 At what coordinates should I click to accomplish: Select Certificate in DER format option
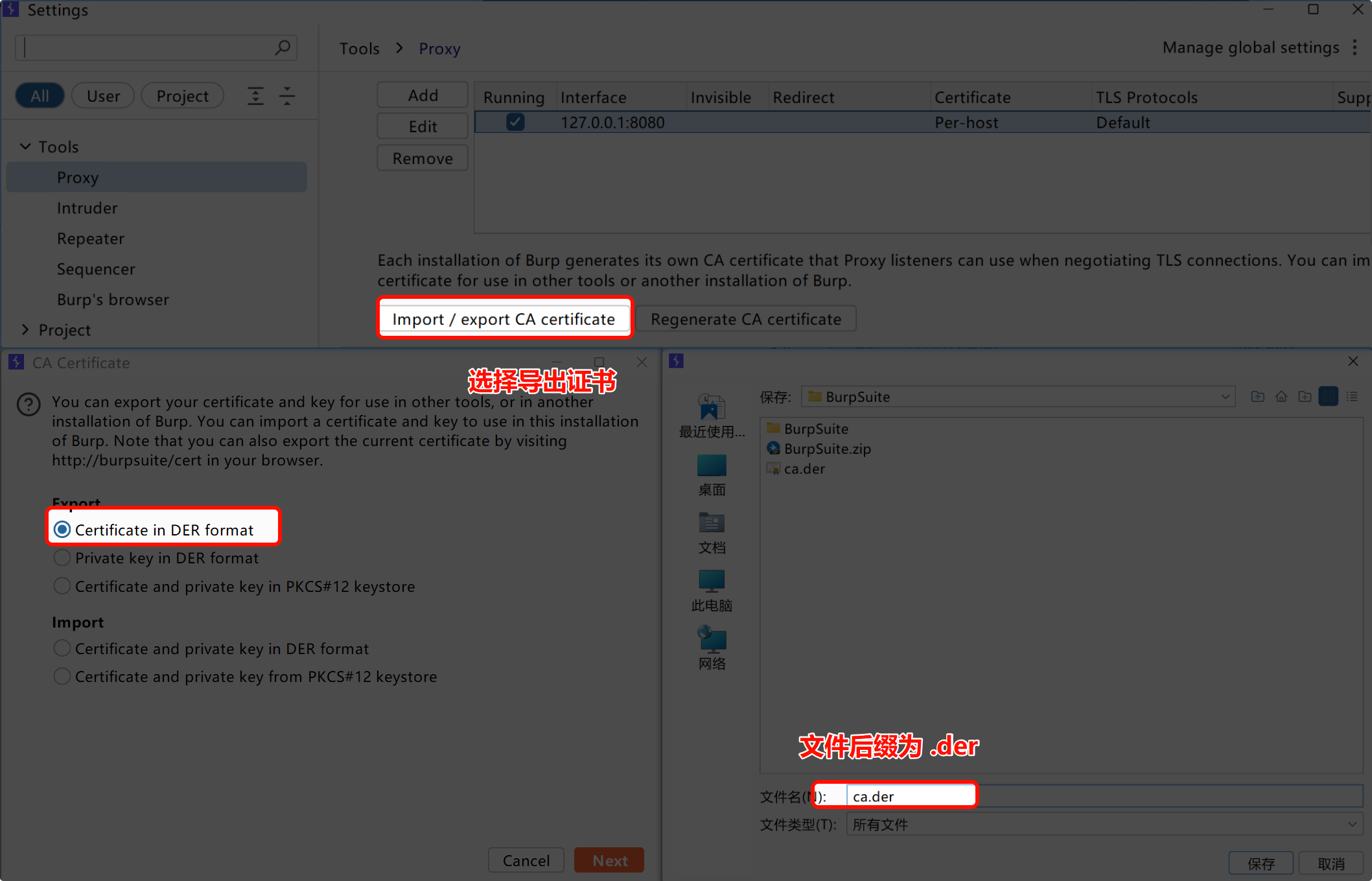62,530
